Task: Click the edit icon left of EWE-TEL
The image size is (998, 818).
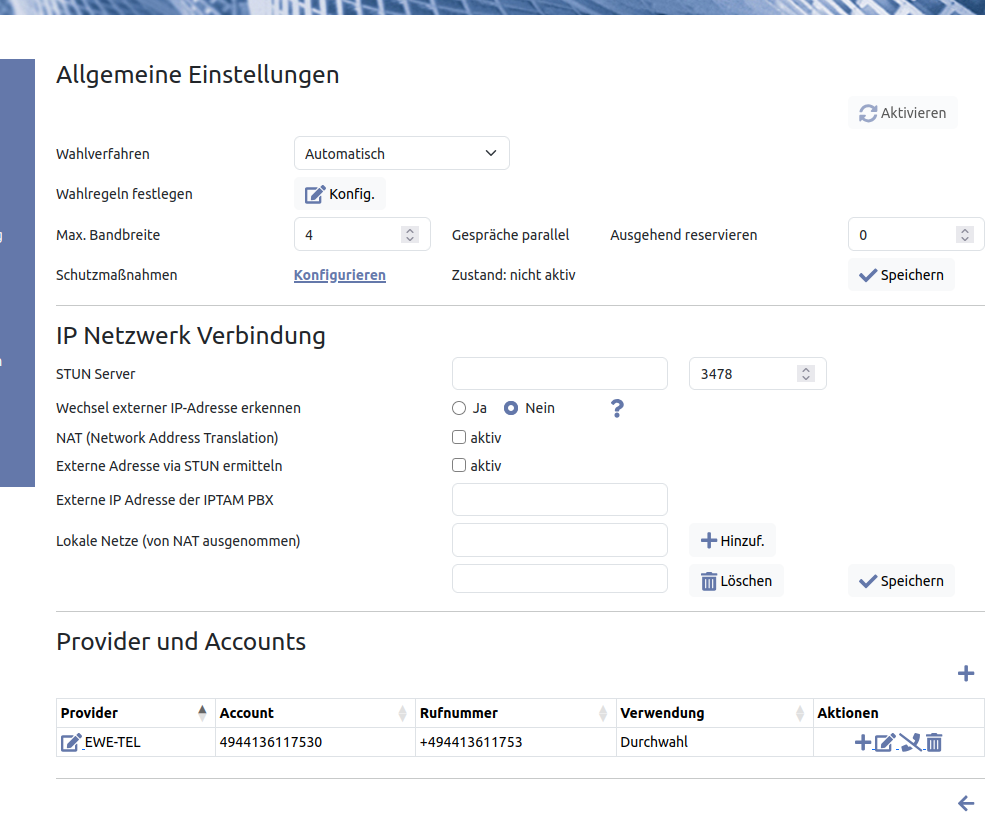Action: [x=71, y=742]
